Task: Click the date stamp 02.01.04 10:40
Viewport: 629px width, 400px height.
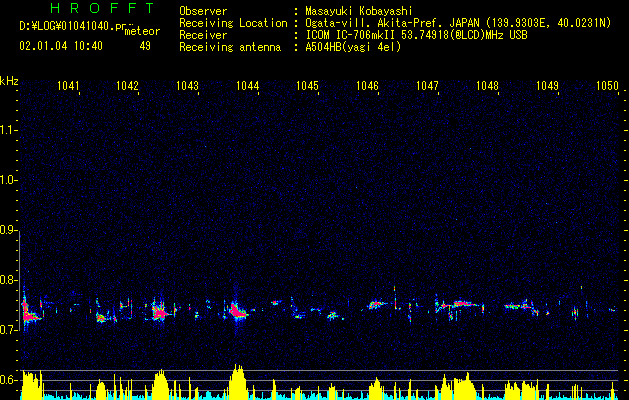Action: [61, 46]
